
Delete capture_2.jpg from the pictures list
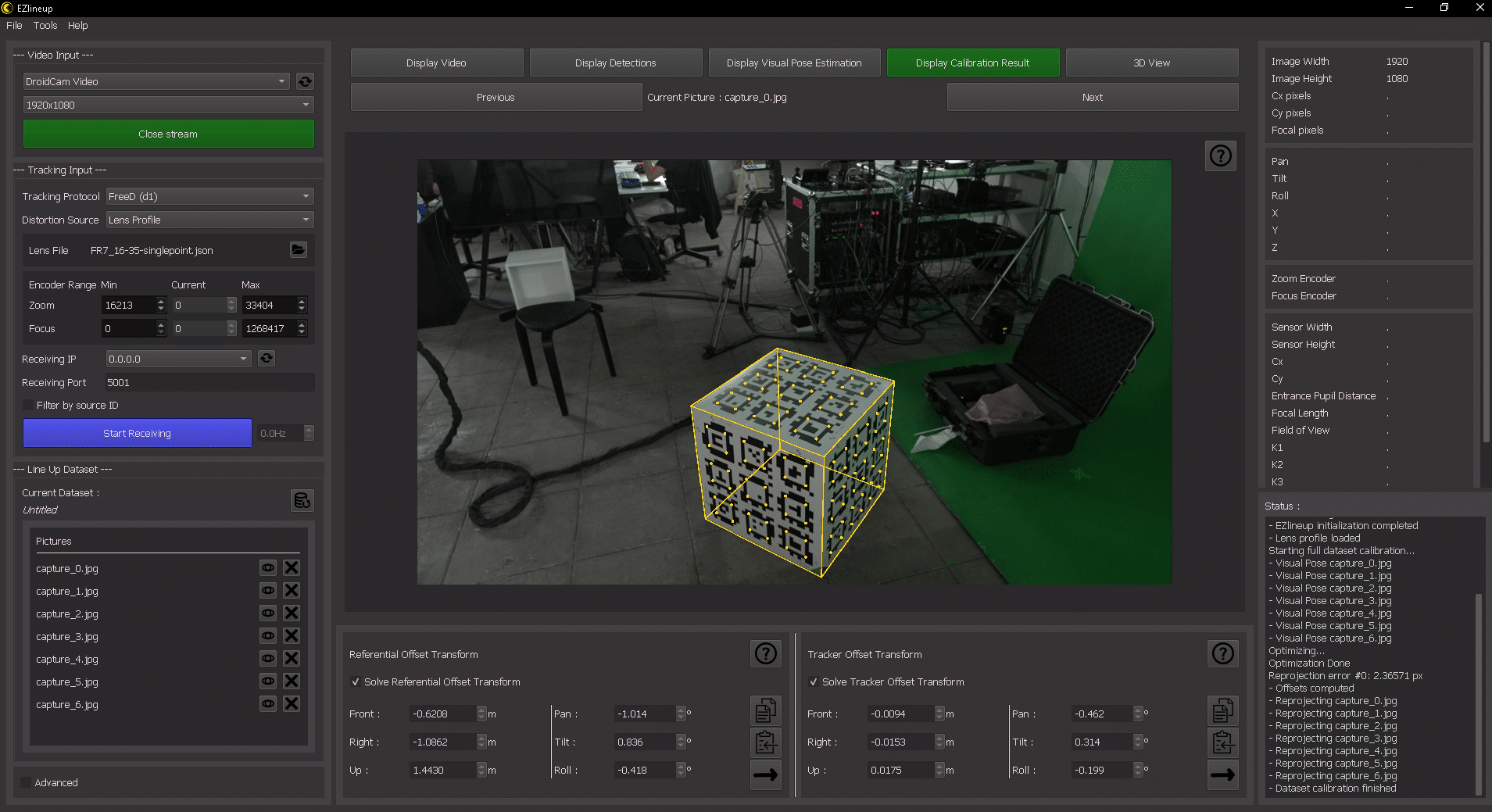point(292,613)
